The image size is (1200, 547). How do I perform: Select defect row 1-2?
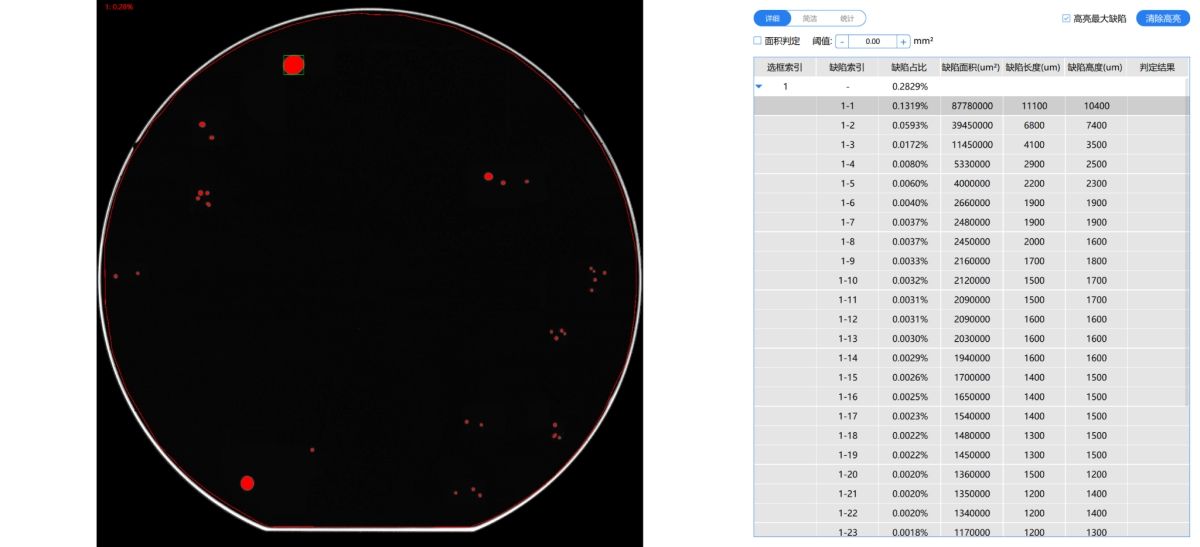click(x=847, y=125)
